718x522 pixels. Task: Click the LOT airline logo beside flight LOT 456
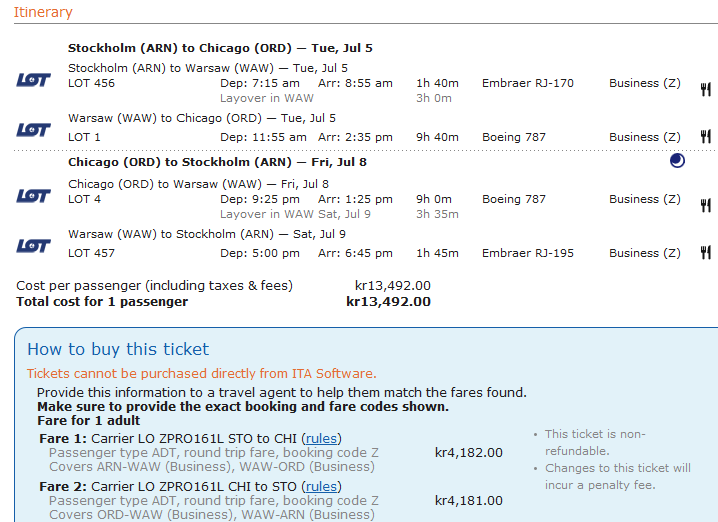[x=34, y=80]
